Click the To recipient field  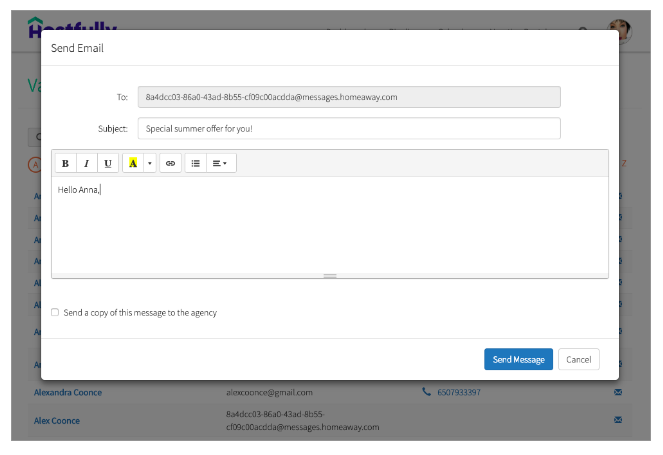click(x=349, y=97)
